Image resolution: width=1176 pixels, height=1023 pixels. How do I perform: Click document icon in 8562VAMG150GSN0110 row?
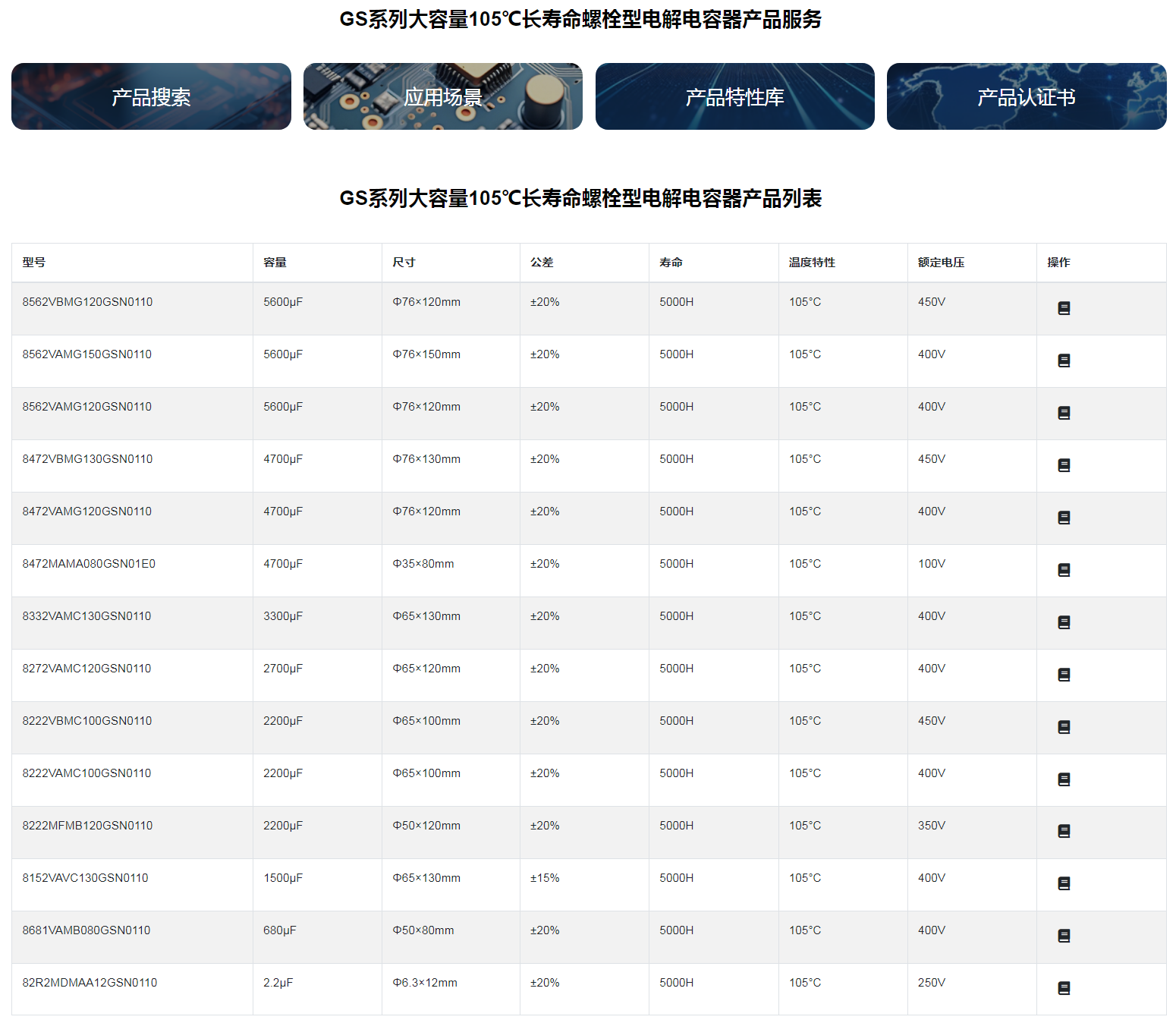point(1064,360)
